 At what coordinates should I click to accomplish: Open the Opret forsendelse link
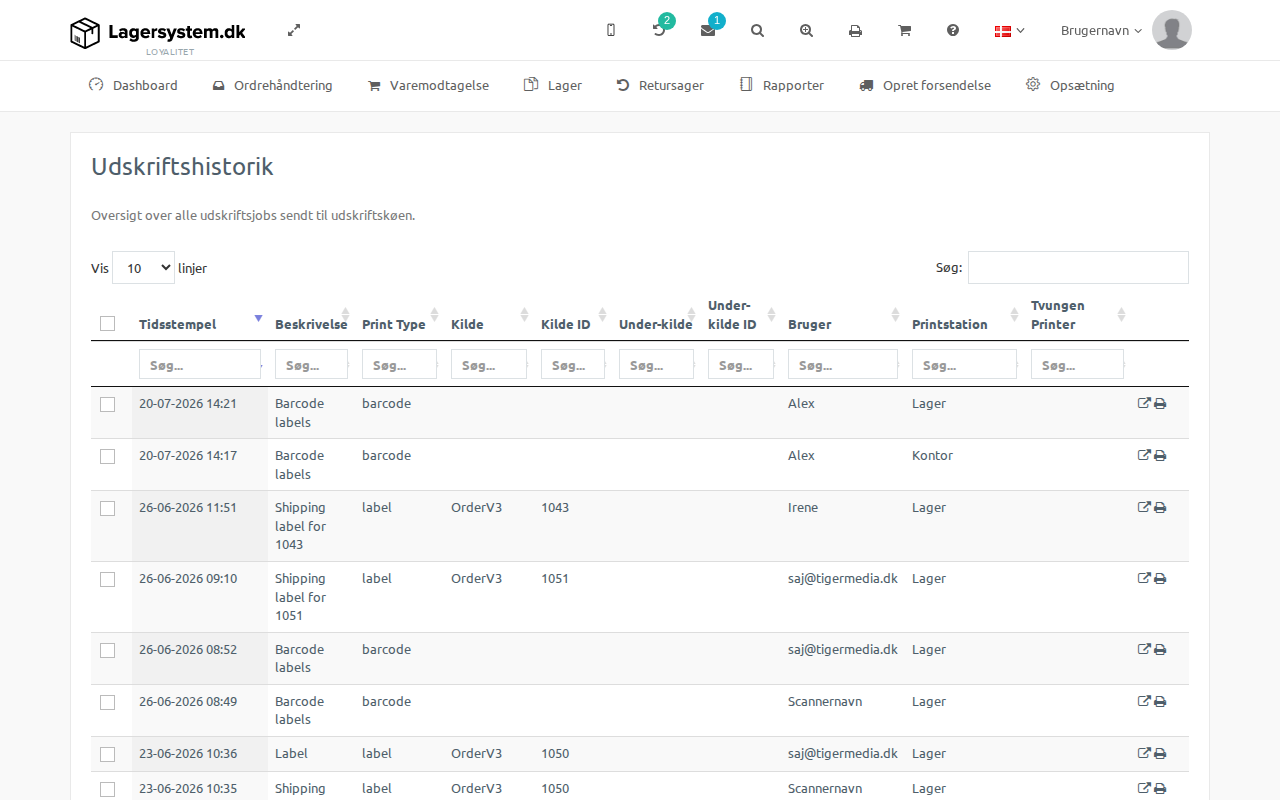[x=925, y=86]
